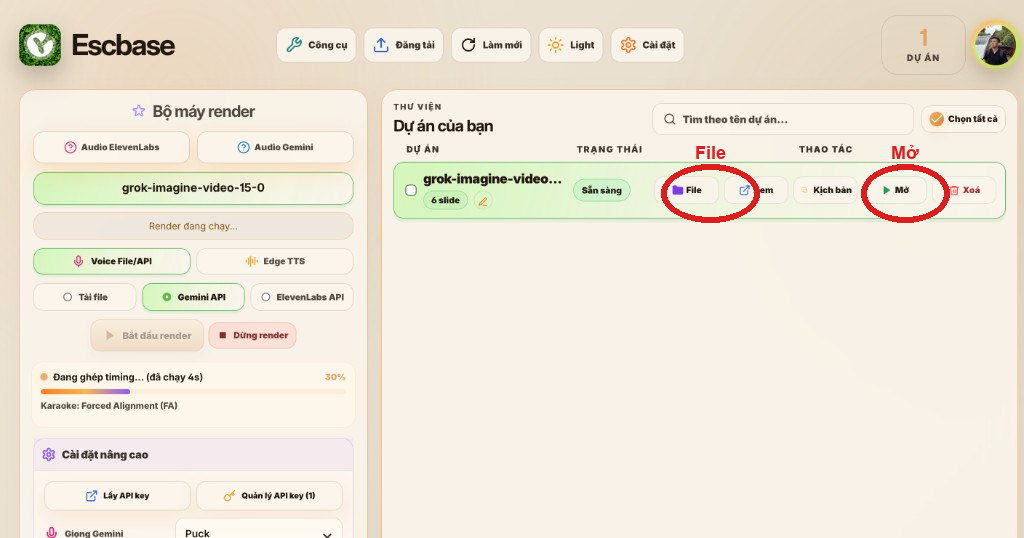1024x538 pixels.
Task: Click the 6 slide badge
Action: pos(445,200)
